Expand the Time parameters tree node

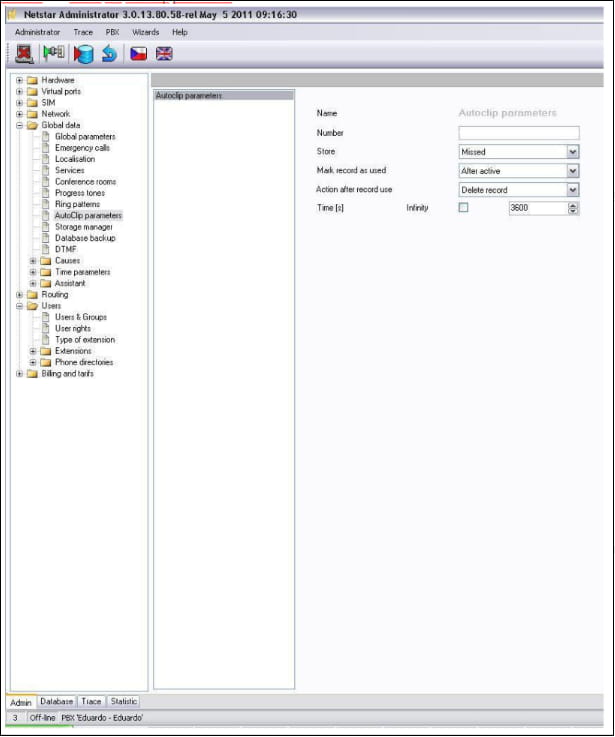pyautogui.click(x=32, y=272)
